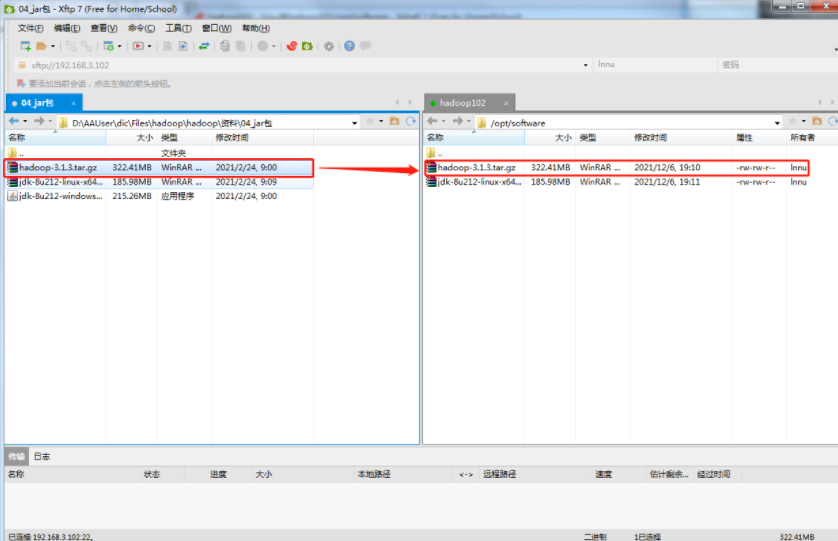Switch to the 日志 log tab
This screenshot has width=838, height=541.
tap(42, 457)
